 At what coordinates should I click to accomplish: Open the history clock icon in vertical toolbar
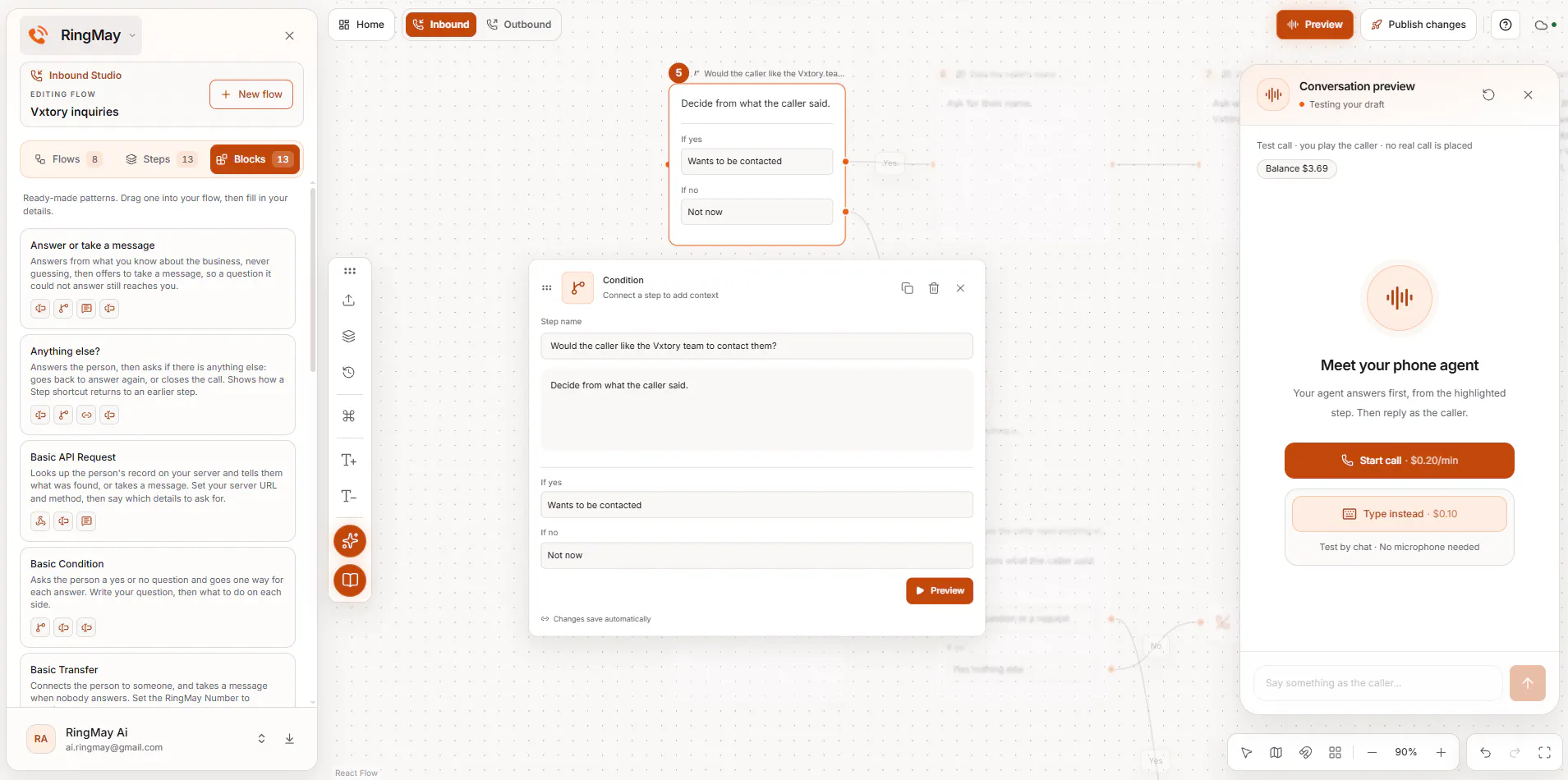click(349, 373)
